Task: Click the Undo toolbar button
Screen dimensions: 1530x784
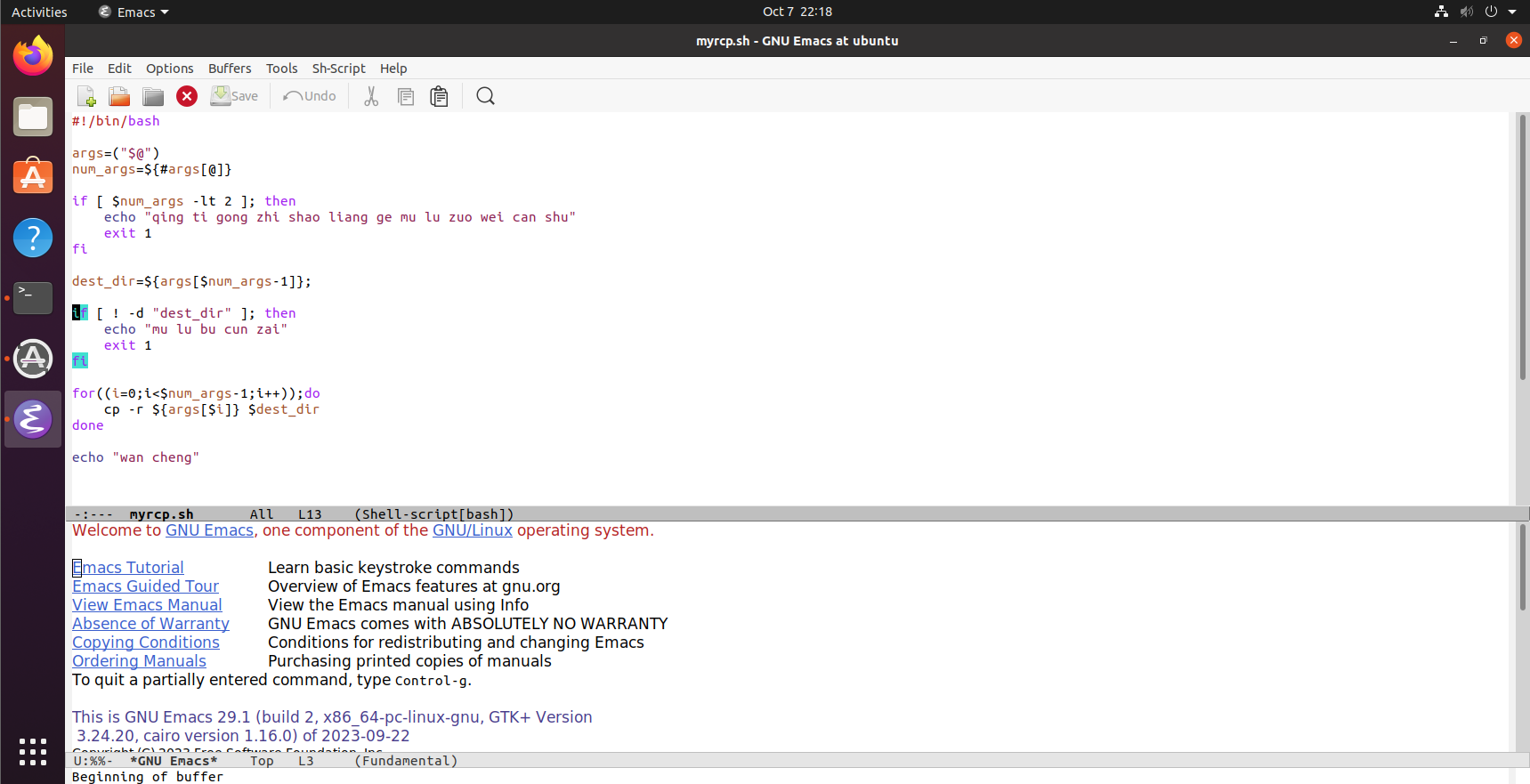Action: coord(309,96)
